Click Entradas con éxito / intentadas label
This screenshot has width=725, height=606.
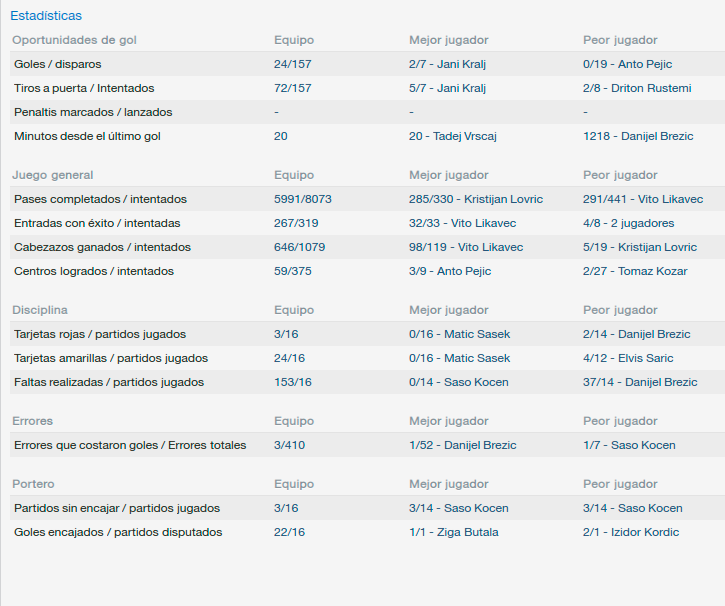coord(97,223)
